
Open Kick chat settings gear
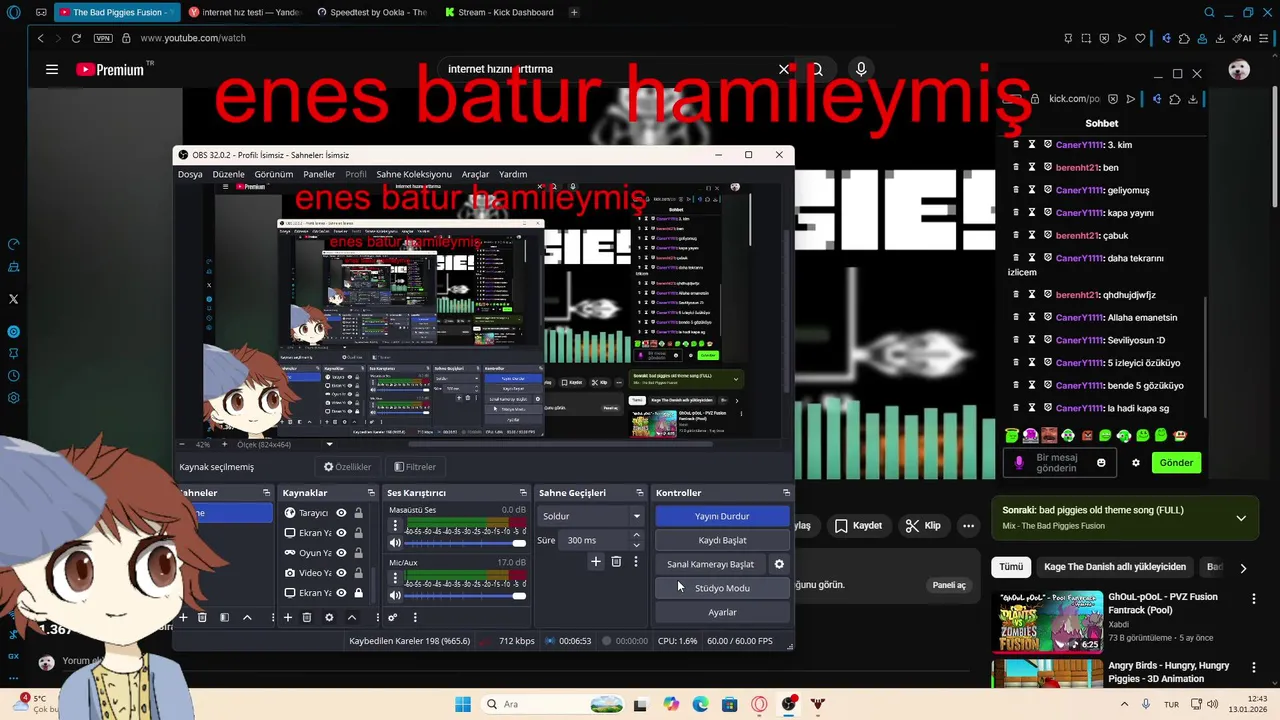tap(1136, 463)
